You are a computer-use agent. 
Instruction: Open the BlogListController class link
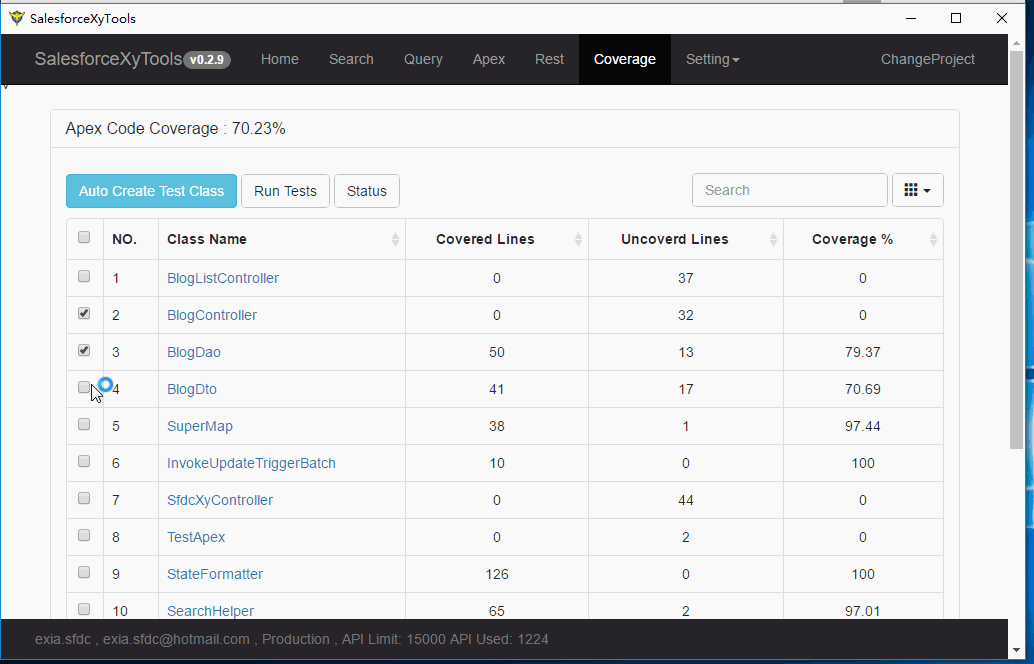click(223, 278)
